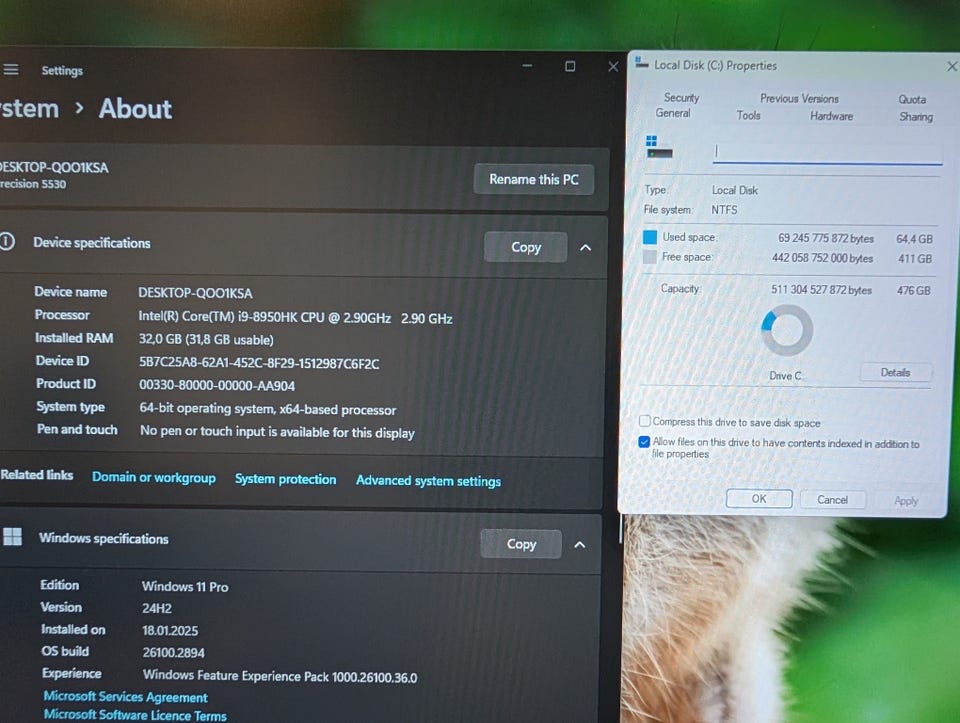Open Advanced system settings link

point(428,481)
